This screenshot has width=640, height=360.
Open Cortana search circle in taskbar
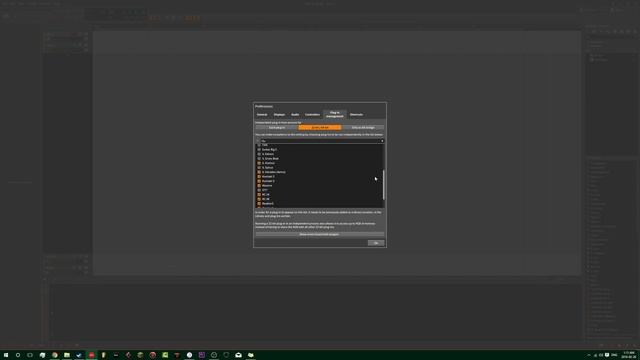(x=18, y=355)
